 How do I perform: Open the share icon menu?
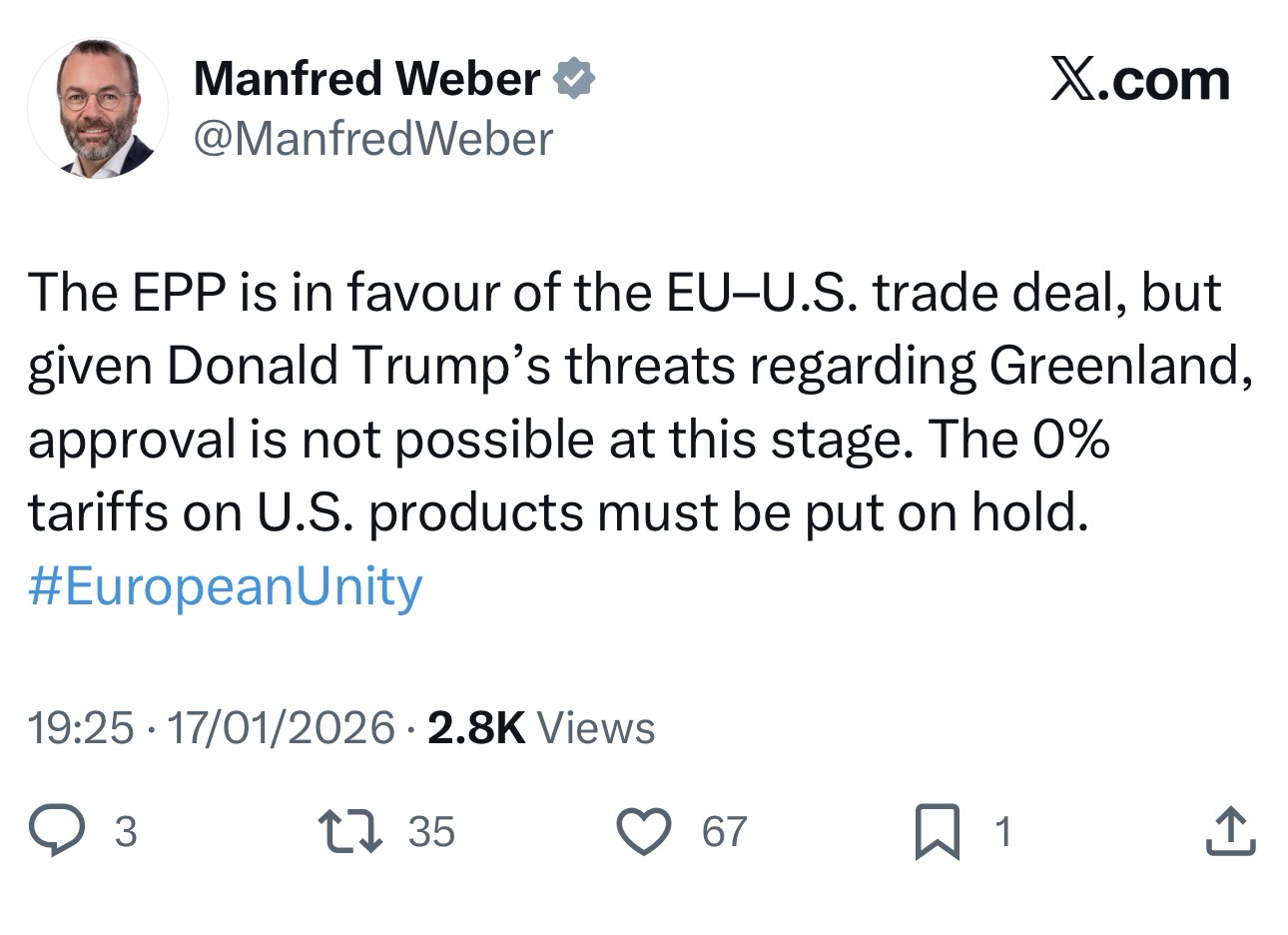[1229, 831]
